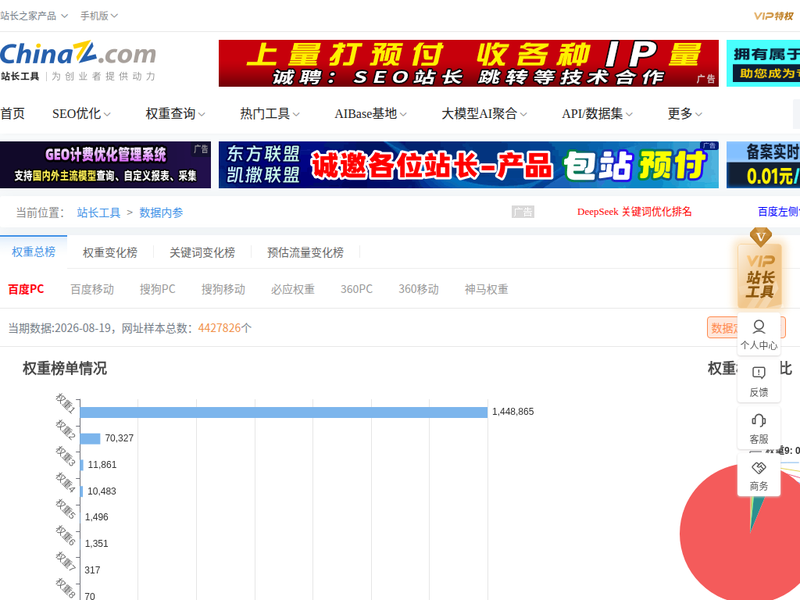Click the 1,448,865 value label

(513, 412)
